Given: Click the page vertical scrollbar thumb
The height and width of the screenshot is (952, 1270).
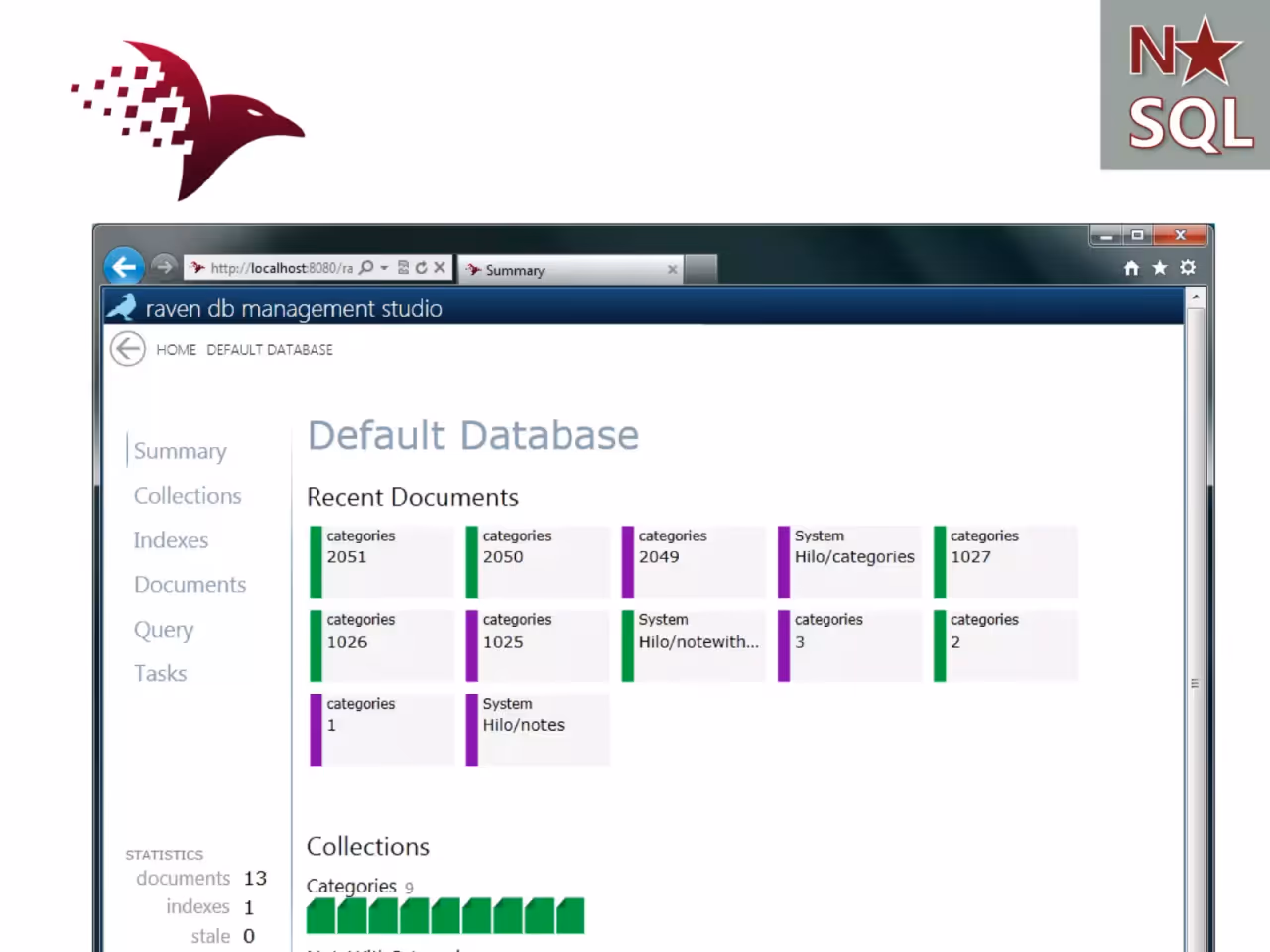Looking at the screenshot, I should [x=1195, y=683].
